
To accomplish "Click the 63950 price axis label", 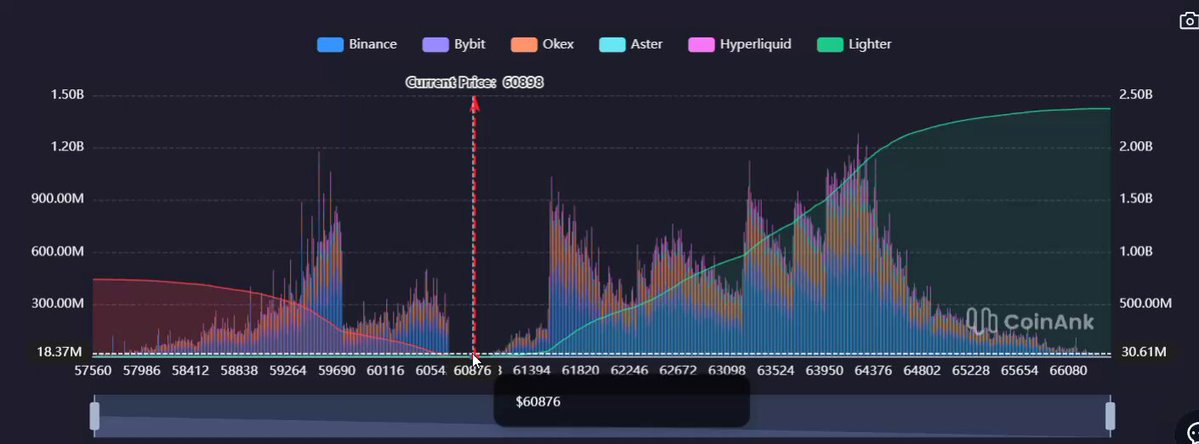I will click(x=825, y=371).
